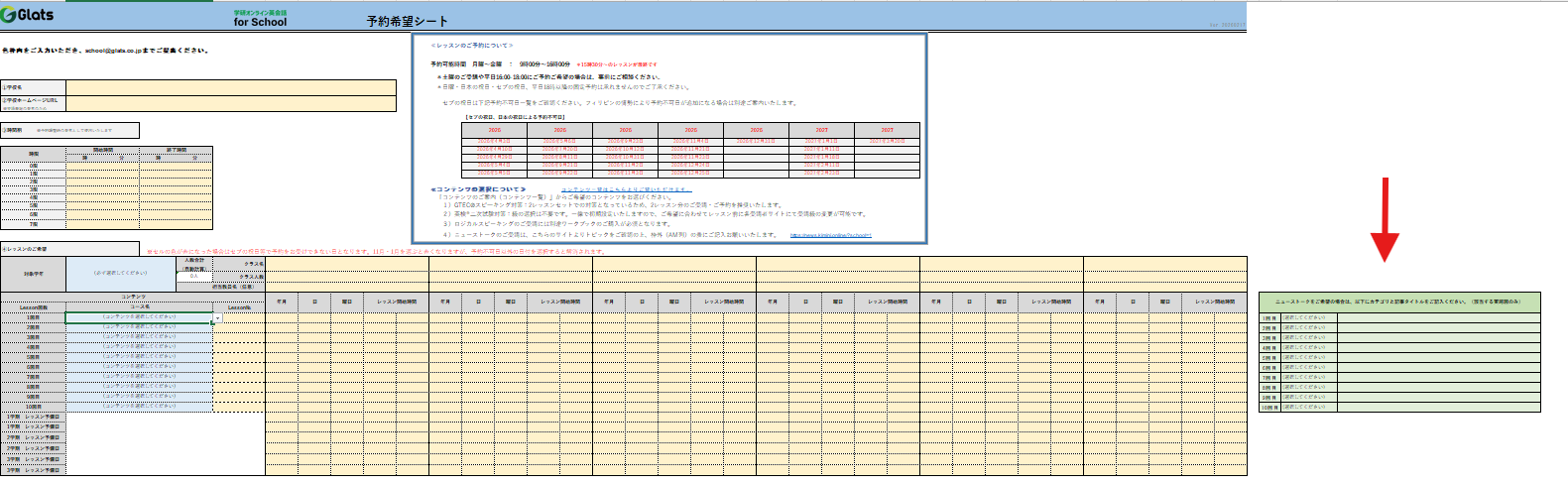
Task: Select the course name cell for 10回目
Action: (139, 406)
